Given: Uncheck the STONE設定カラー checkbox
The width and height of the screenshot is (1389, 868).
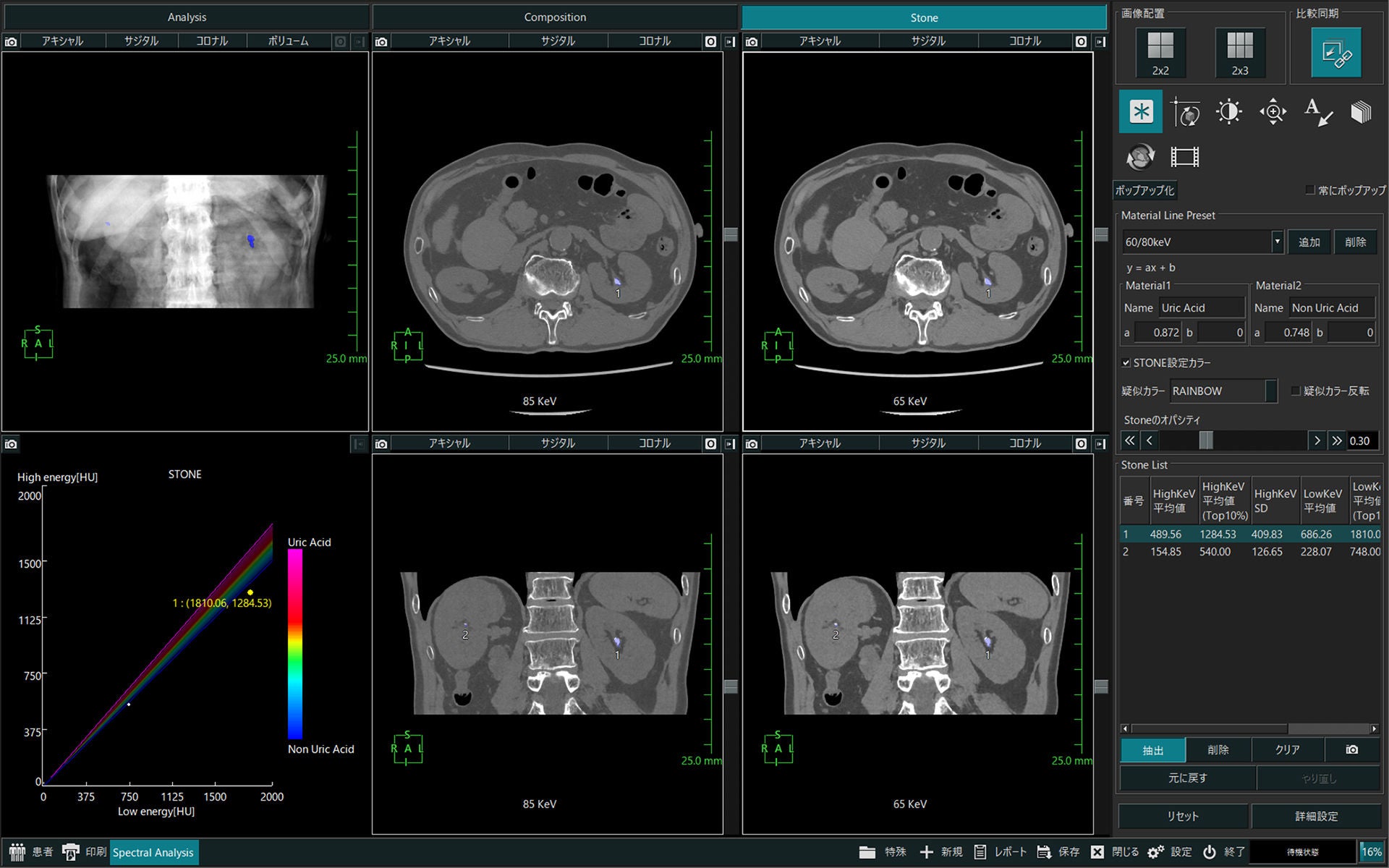Looking at the screenshot, I should coord(1126,362).
